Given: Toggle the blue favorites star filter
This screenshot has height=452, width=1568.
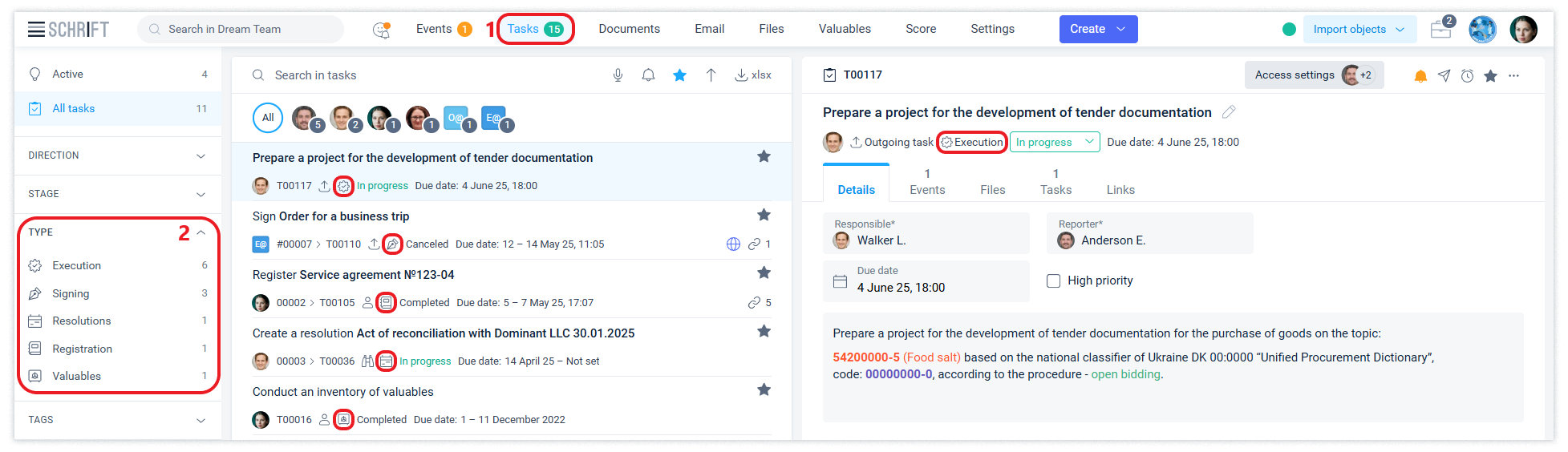Looking at the screenshot, I should point(679,75).
